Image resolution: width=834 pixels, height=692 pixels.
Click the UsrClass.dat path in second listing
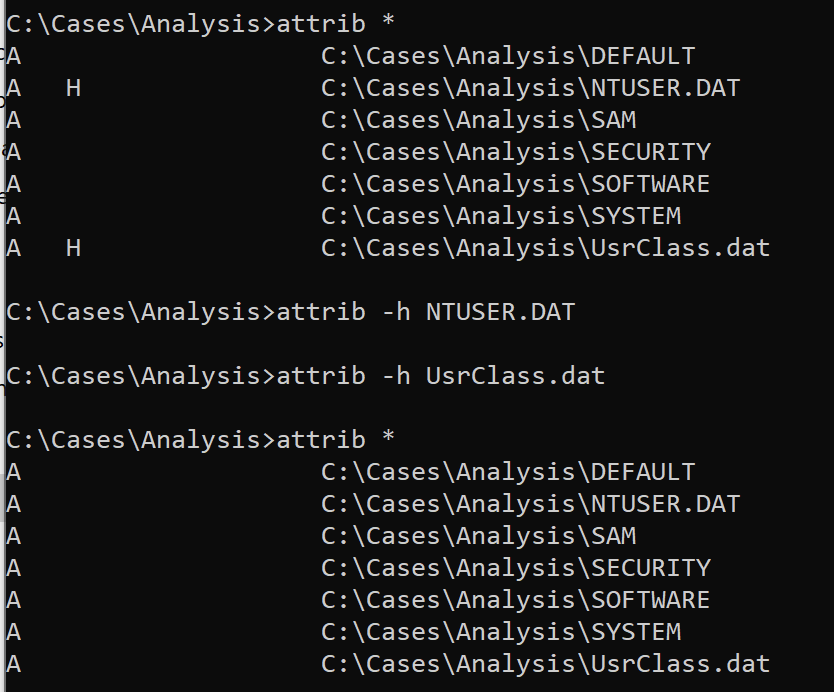pyautogui.click(x=545, y=664)
